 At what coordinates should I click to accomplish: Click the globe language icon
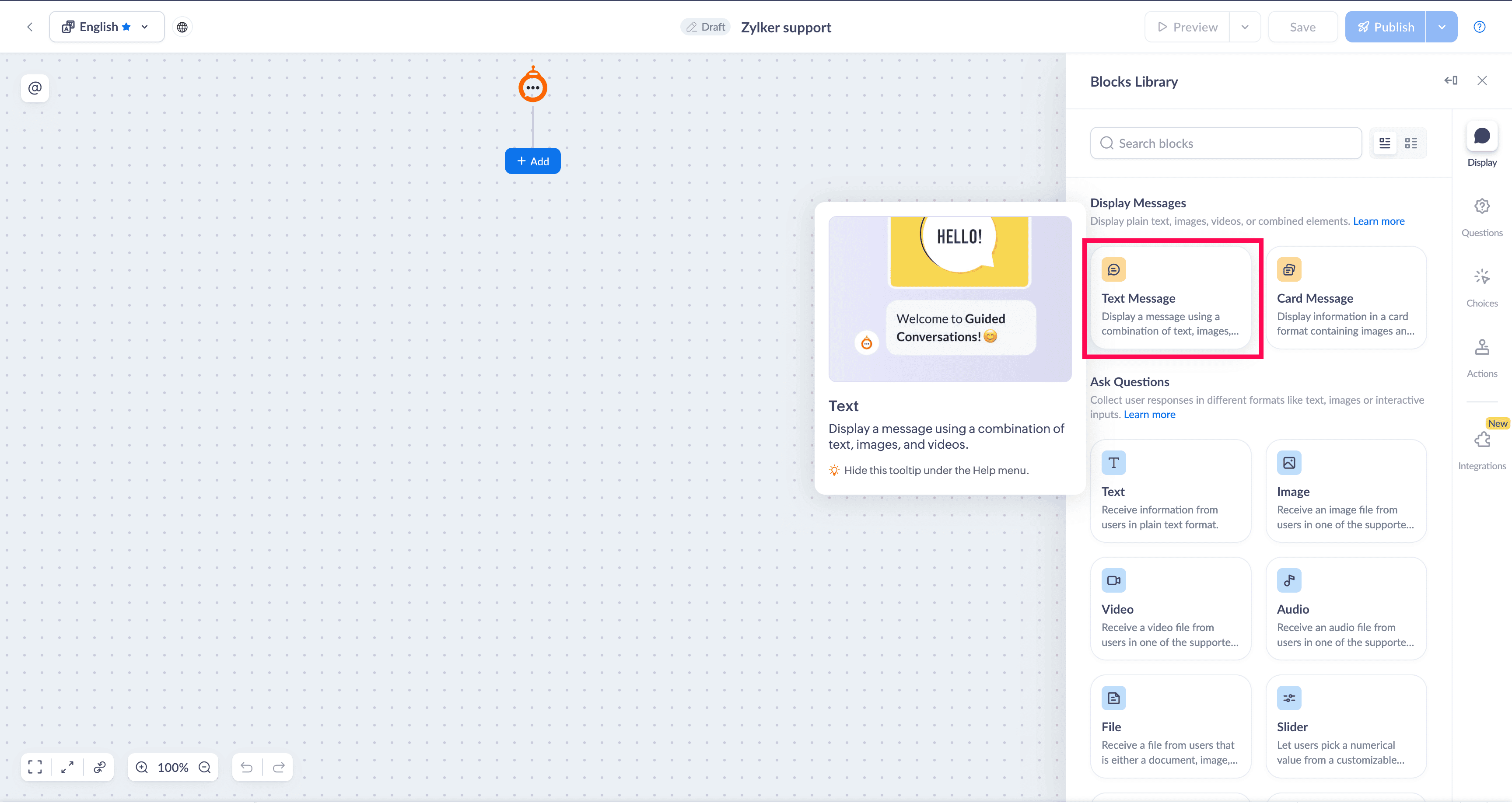pyautogui.click(x=182, y=27)
